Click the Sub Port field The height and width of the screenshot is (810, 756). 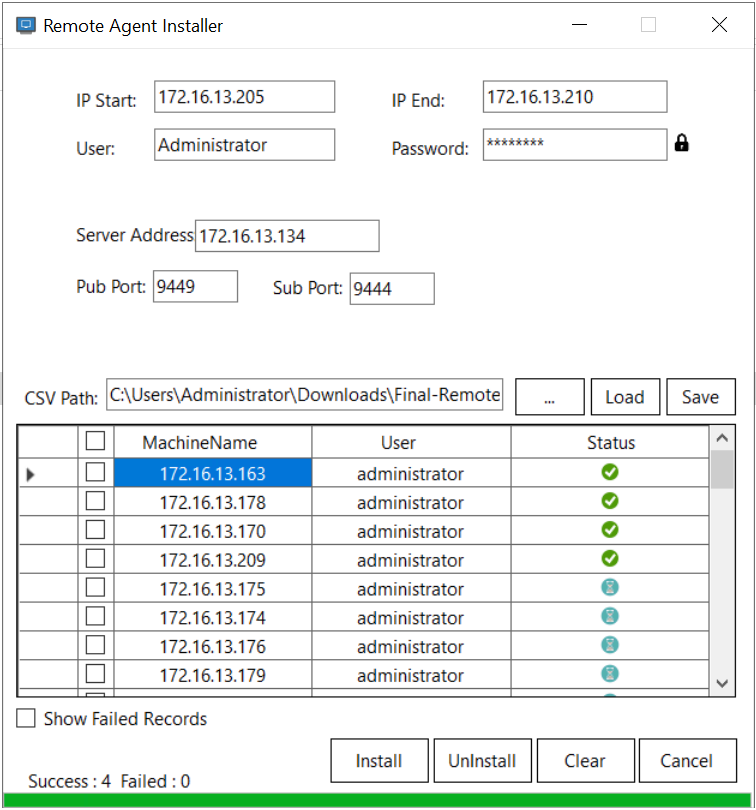[x=392, y=289]
